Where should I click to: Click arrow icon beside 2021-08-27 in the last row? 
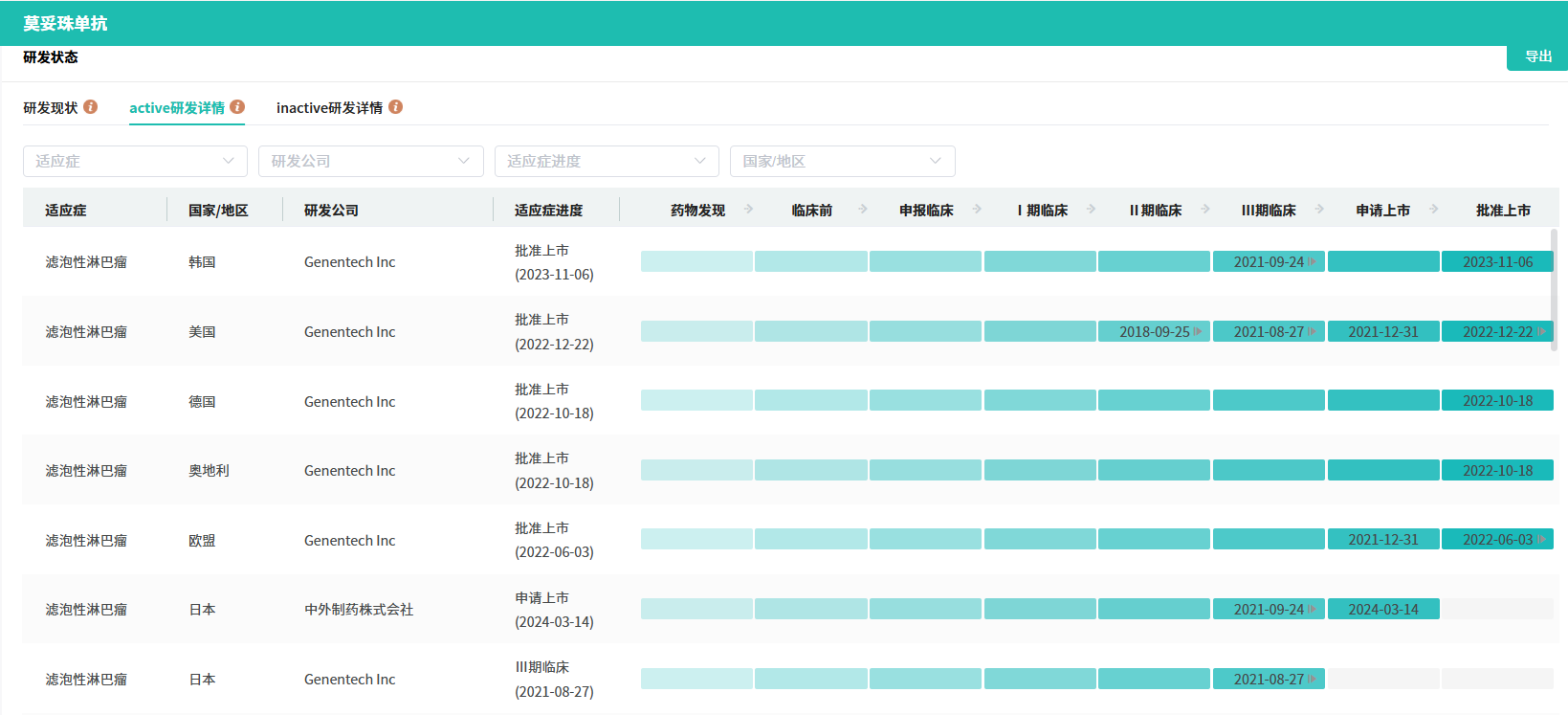[1313, 680]
